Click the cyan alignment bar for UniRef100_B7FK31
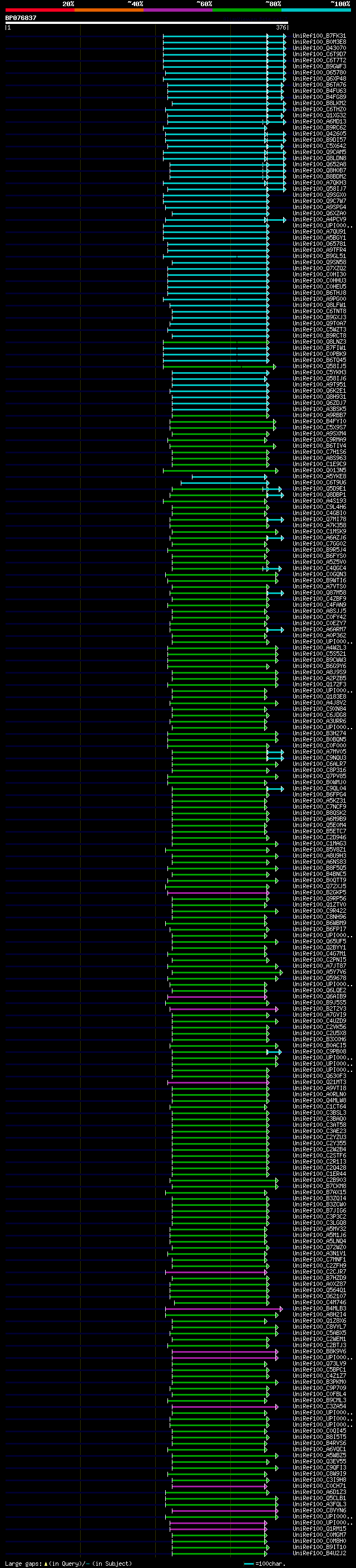 click(x=224, y=36)
